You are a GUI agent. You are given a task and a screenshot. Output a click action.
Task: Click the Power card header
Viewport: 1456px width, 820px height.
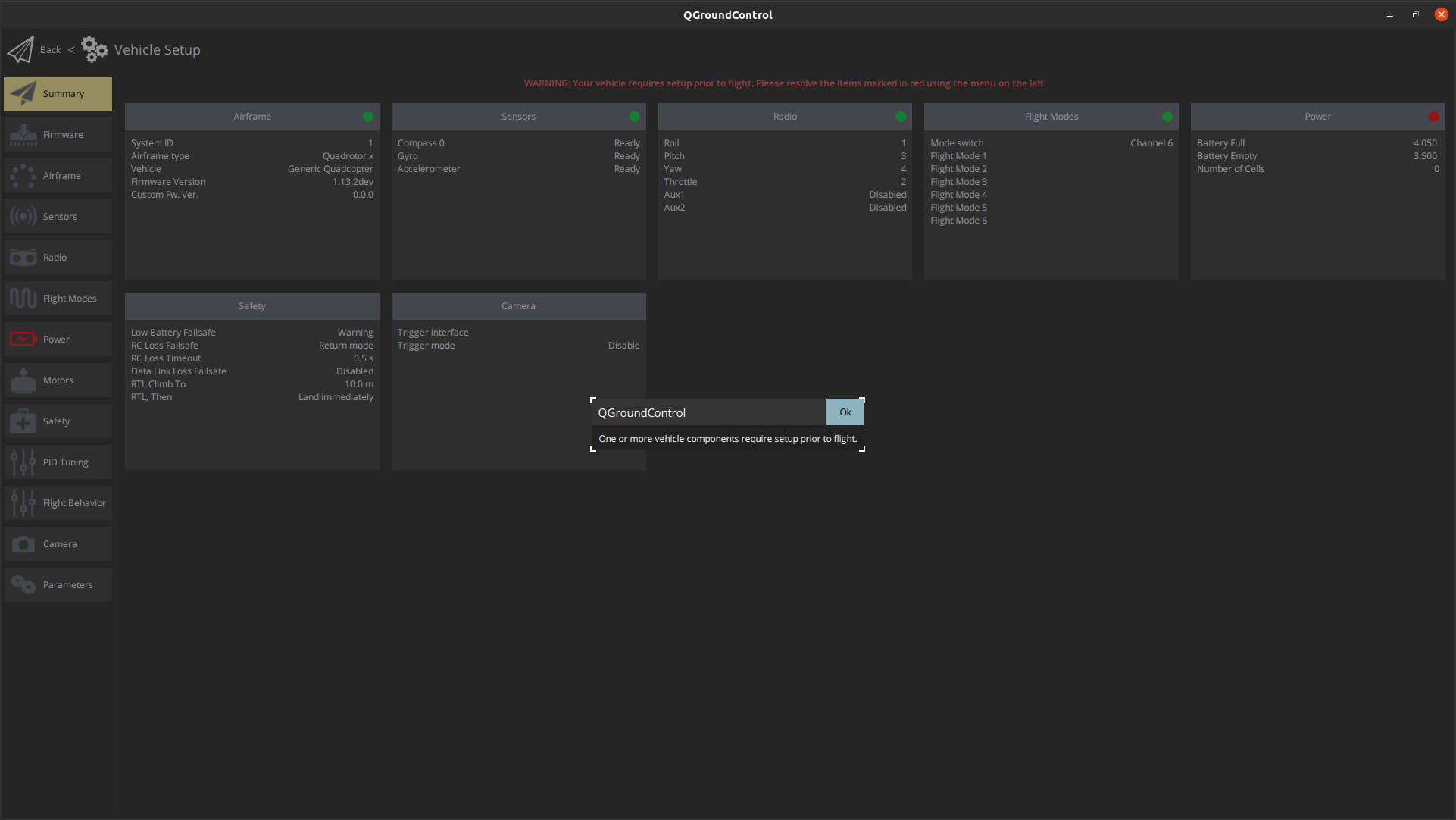pyautogui.click(x=1318, y=117)
